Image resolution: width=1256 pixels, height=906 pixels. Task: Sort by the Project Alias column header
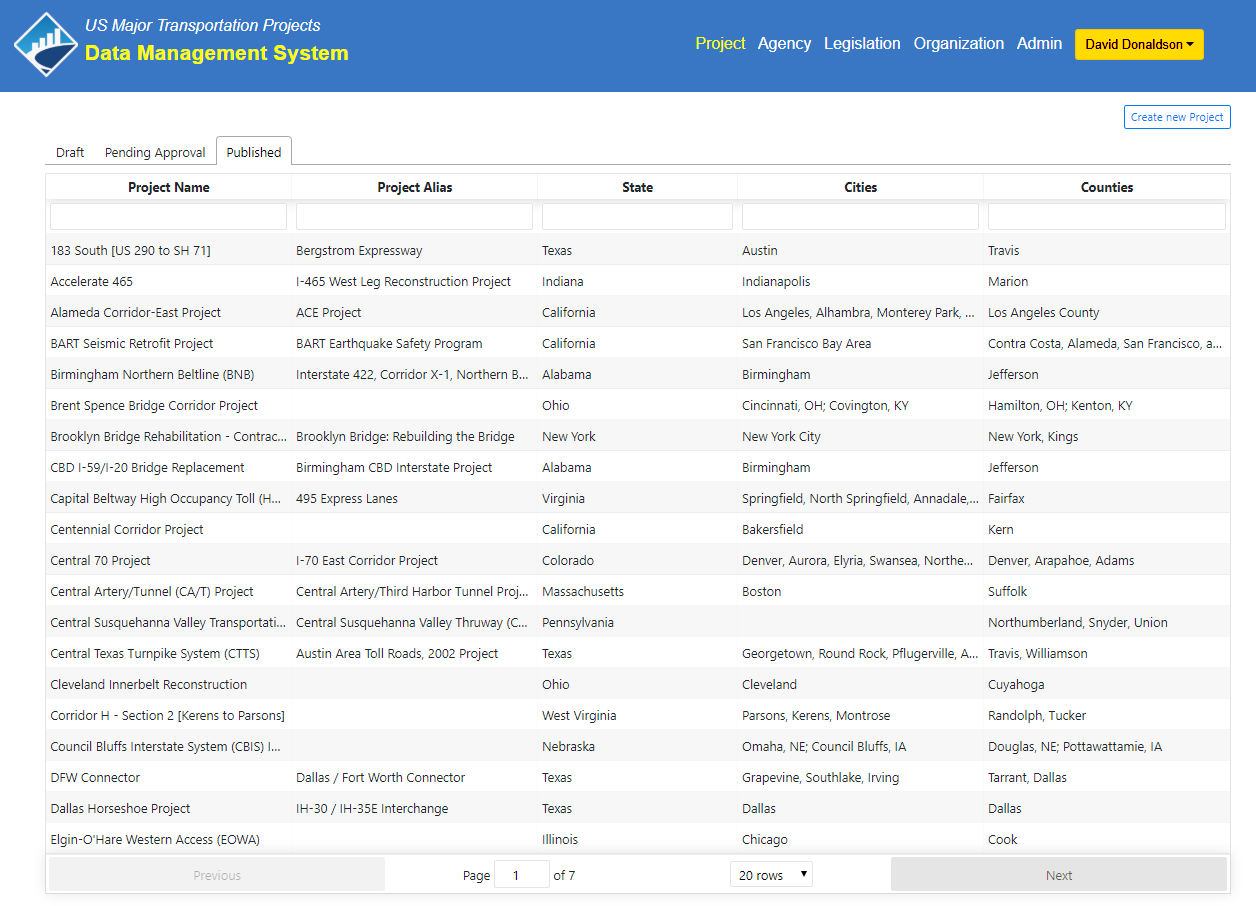[414, 187]
